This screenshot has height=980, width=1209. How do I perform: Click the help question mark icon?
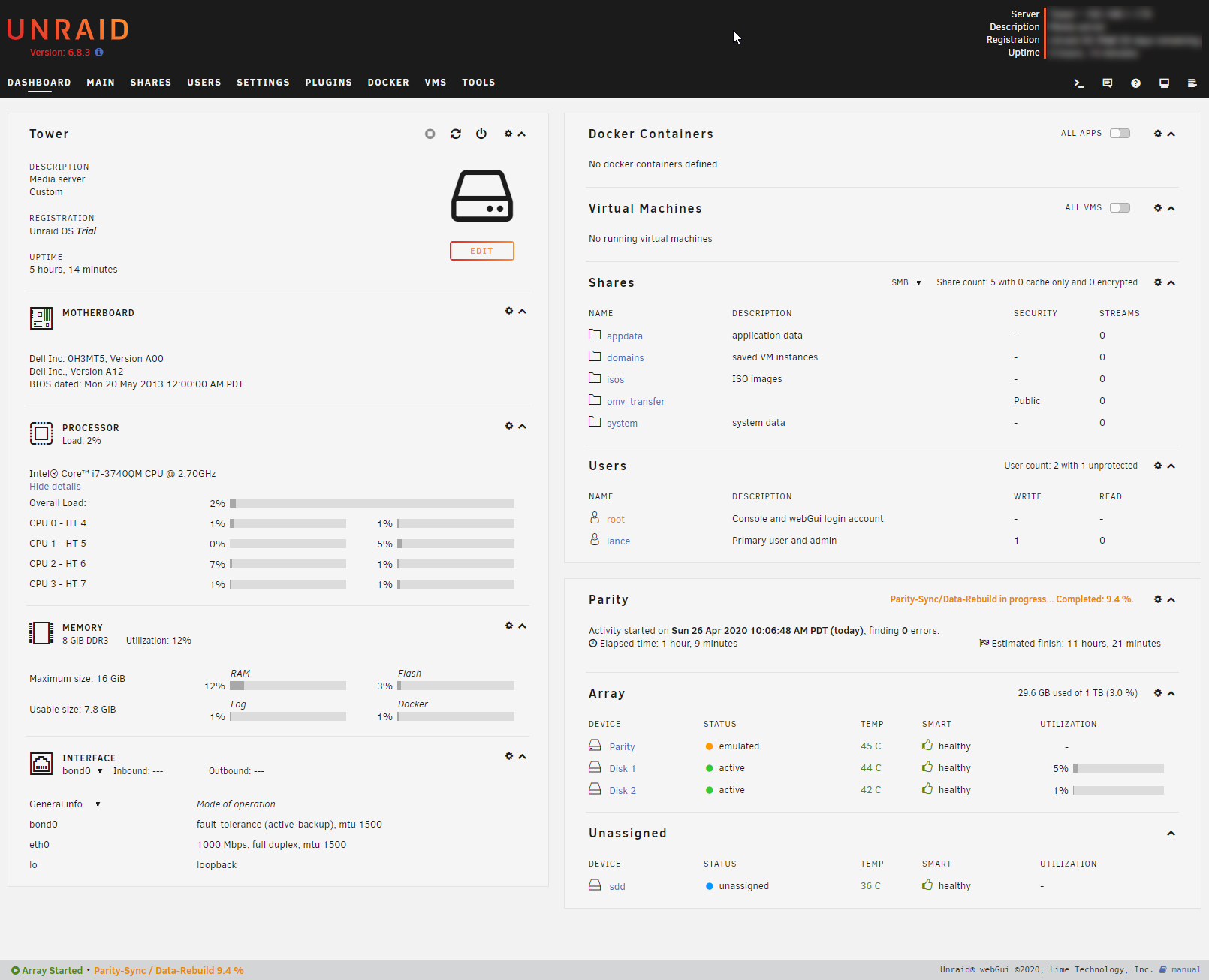pyautogui.click(x=1135, y=83)
